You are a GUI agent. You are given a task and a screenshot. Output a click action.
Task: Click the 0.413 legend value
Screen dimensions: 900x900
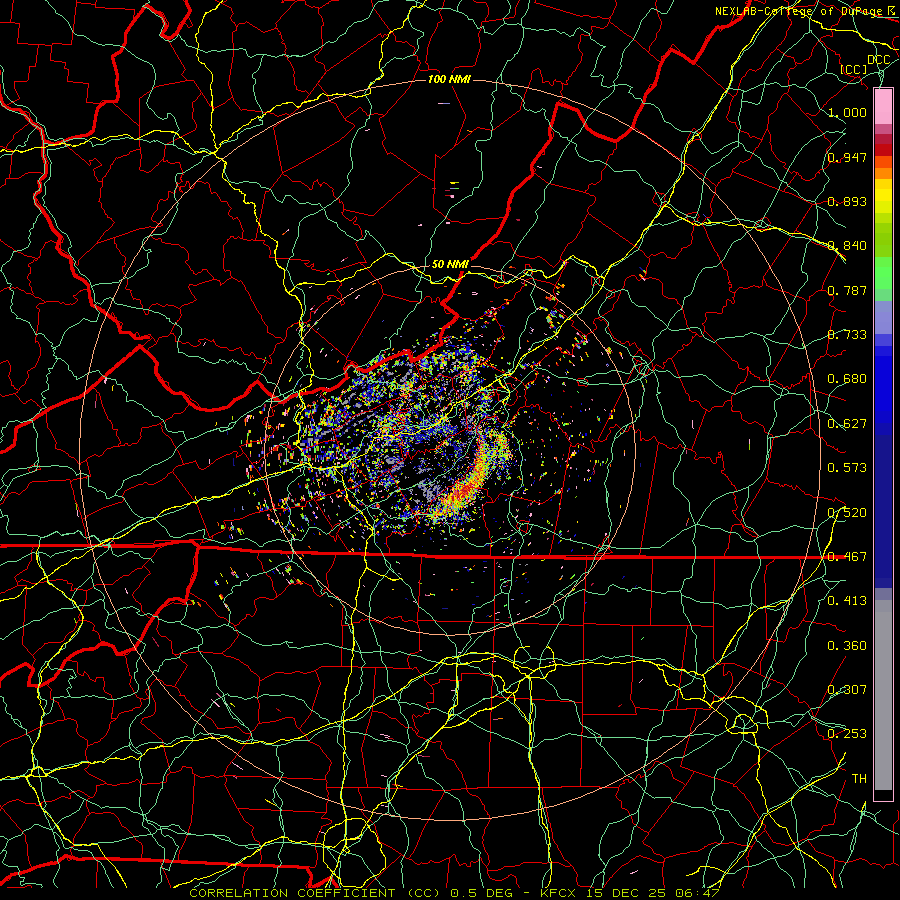point(847,601)
